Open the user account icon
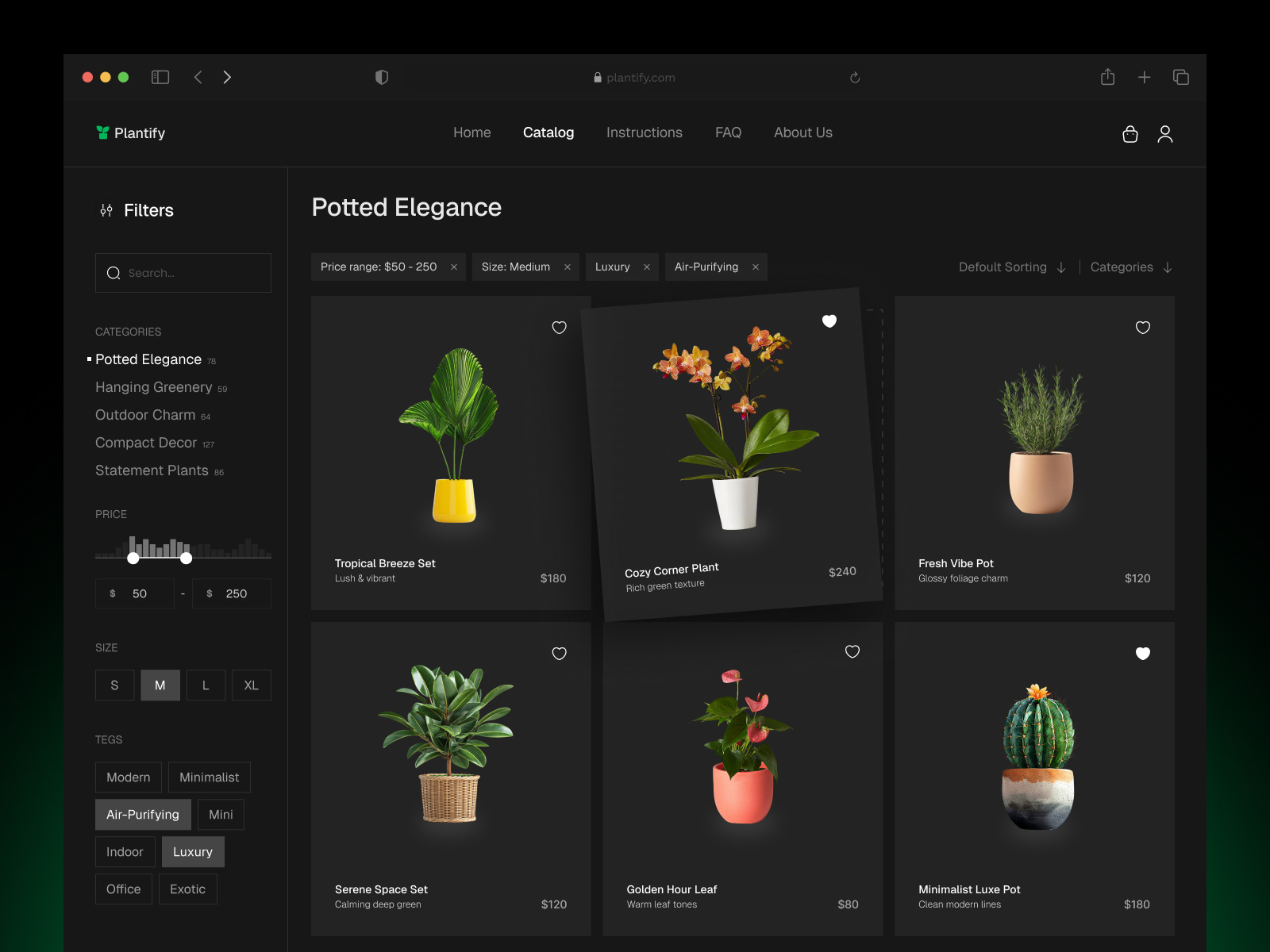This screenshot has height=952, width=1270. pyautogui.click(x=1166, y=133)
